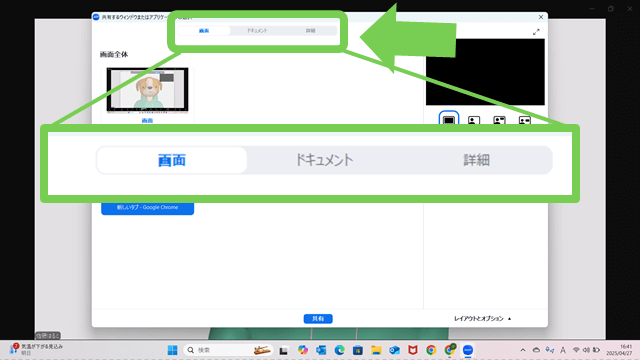Screen dimensions: 640x360
Task: Click the taskbar 検索 search box
Action: (228, 350)
